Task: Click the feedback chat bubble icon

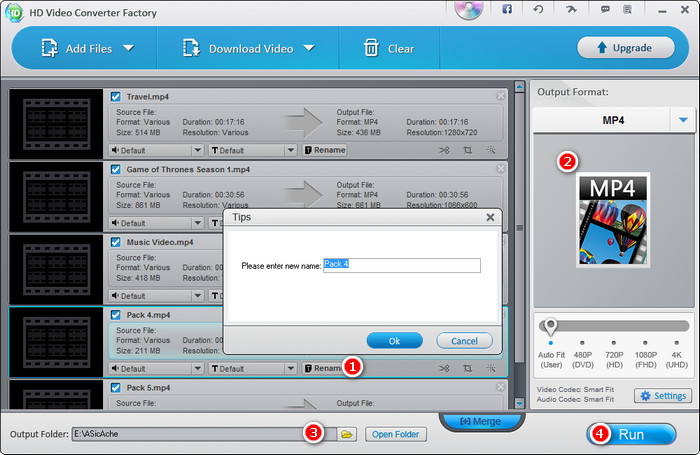Action: pos(605,9)
